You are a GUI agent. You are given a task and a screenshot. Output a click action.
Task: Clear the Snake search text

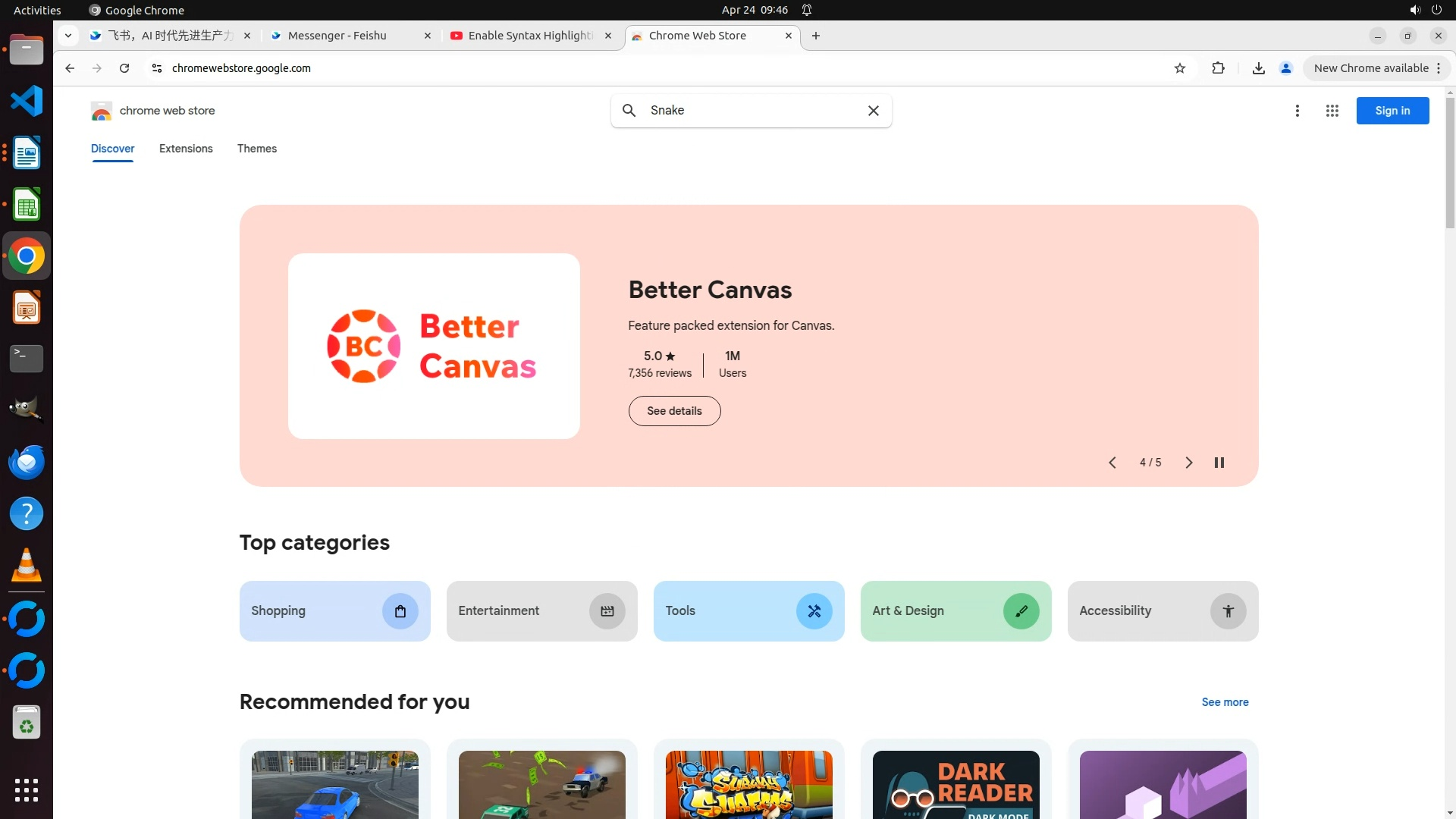pos(873,111)
